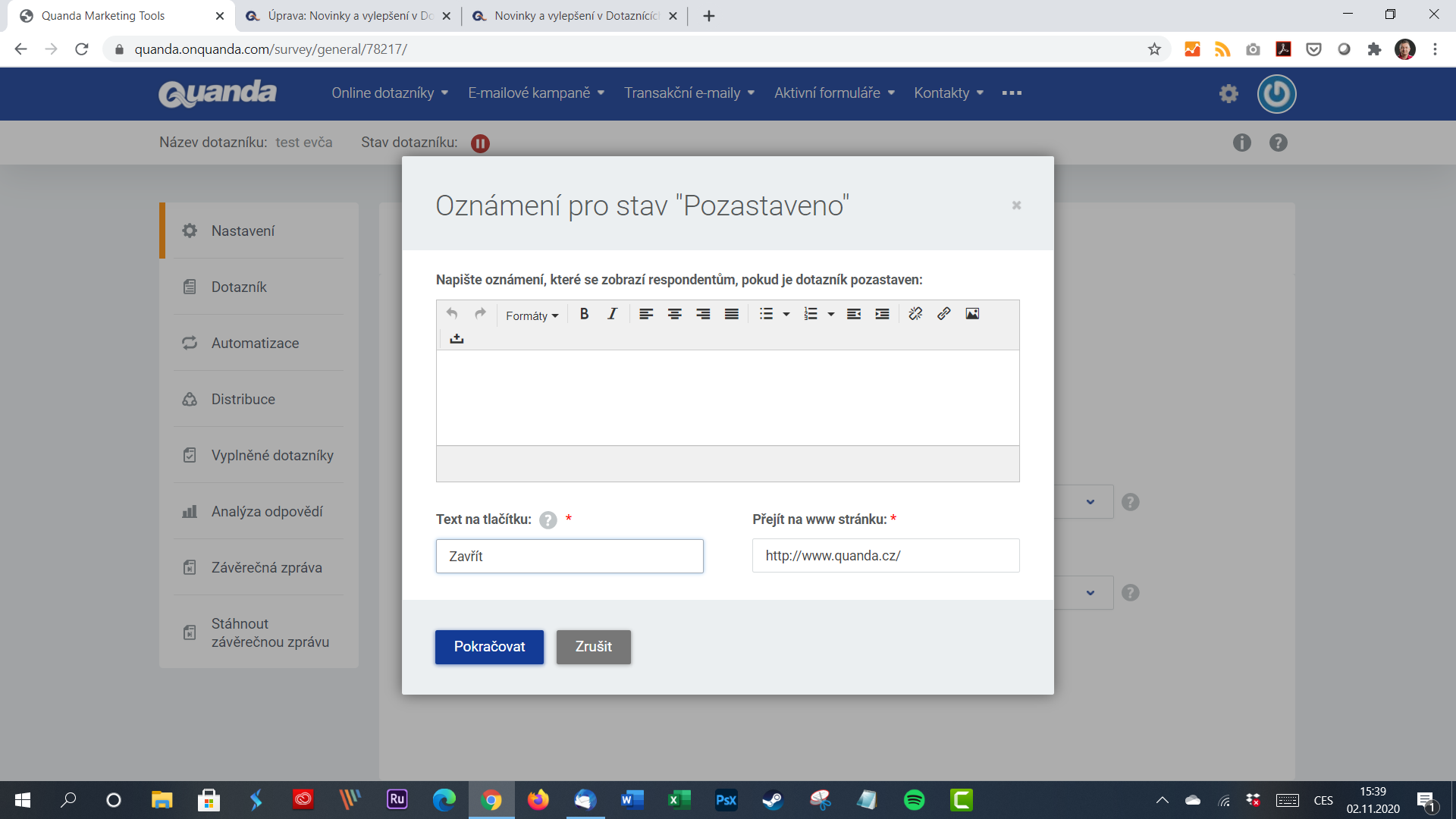This screenshot has height=819, width=1456.
Task: Open the Formáty dropdown menu
Action: tap(529, 314)
